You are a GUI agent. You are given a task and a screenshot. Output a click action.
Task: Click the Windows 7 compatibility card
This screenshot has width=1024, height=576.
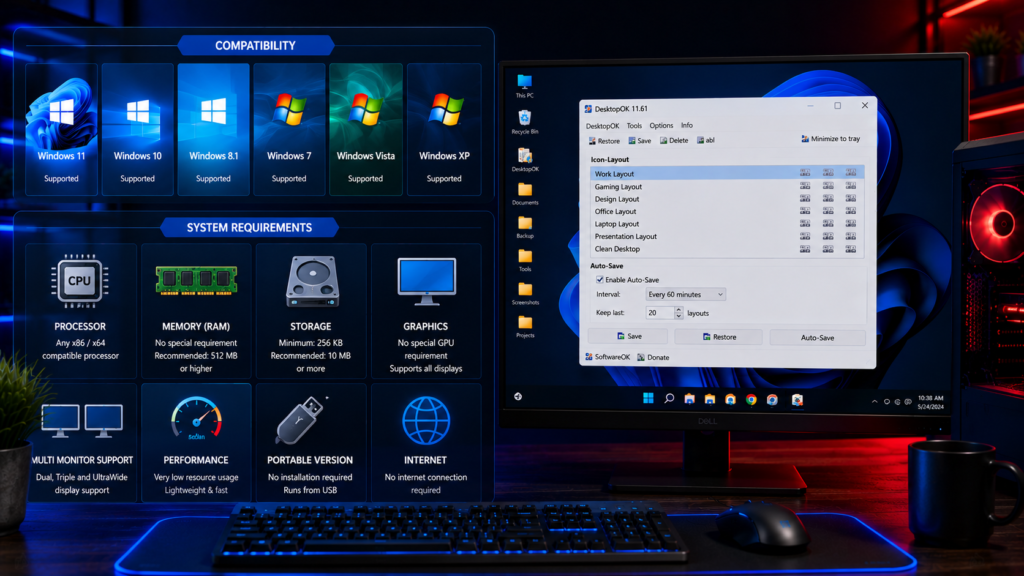coord(289,129)
